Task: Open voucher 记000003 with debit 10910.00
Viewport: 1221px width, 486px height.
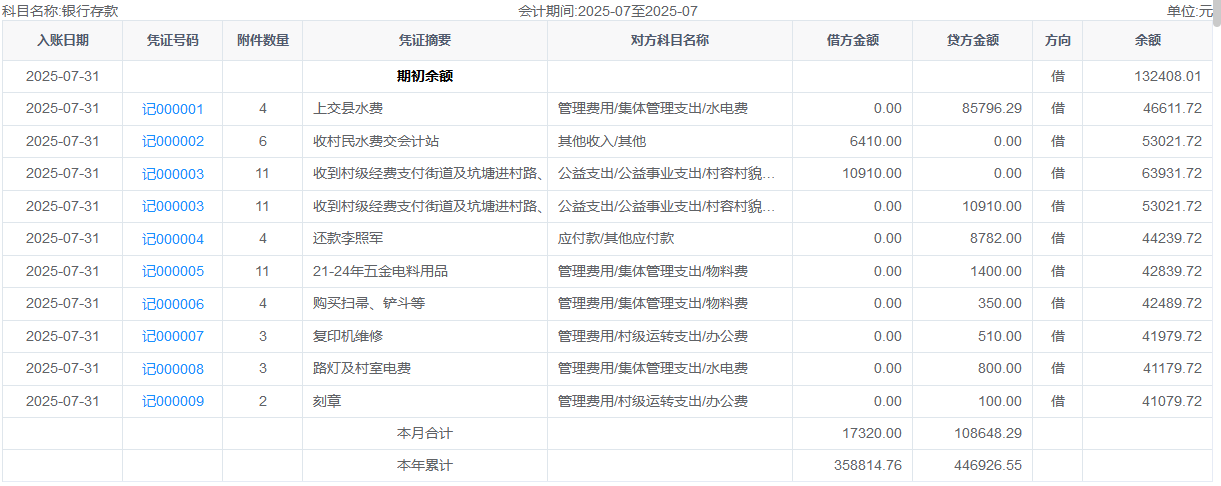Action: point(172,174)
